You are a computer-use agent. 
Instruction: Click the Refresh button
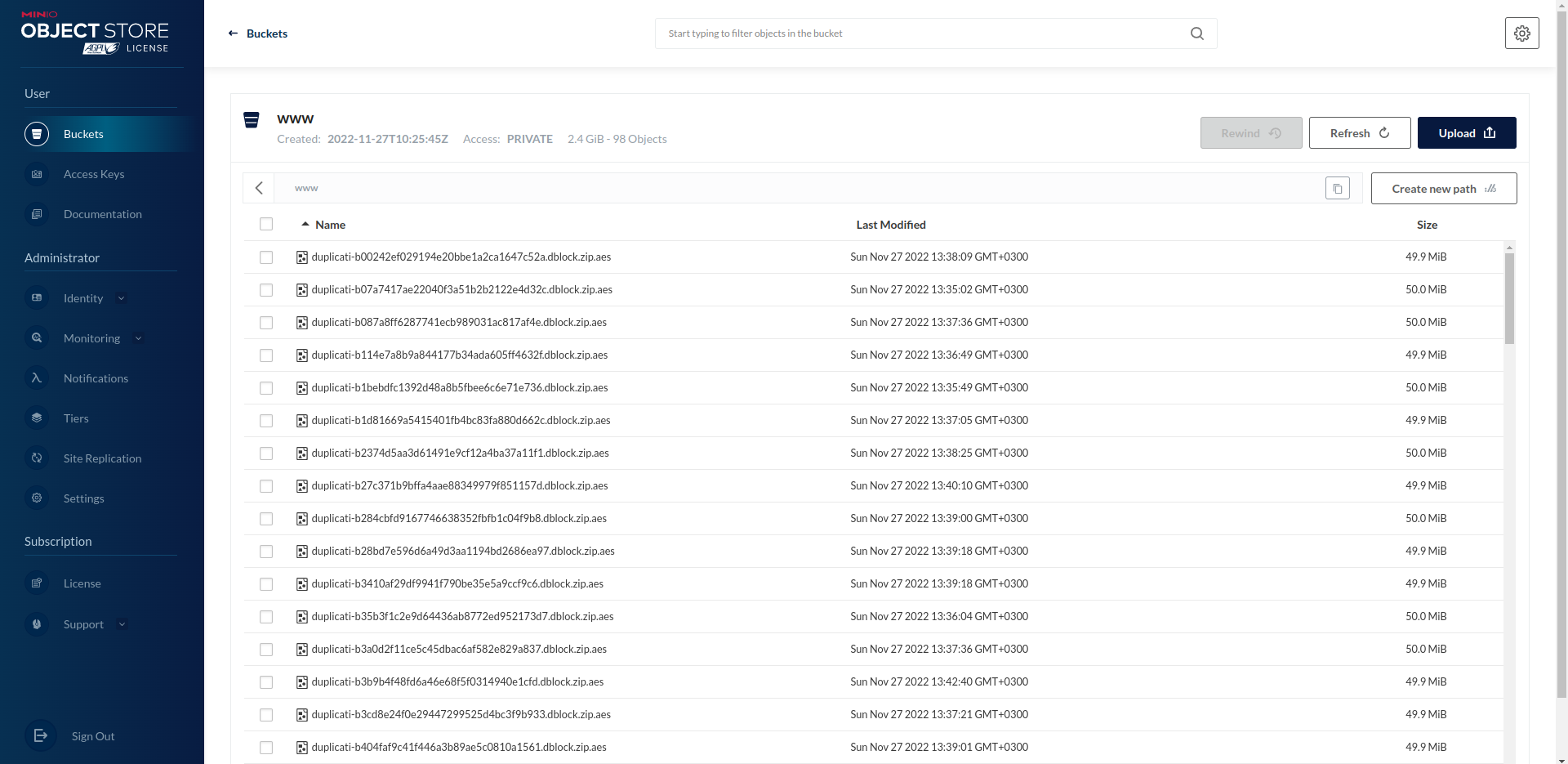[1360, 133]
